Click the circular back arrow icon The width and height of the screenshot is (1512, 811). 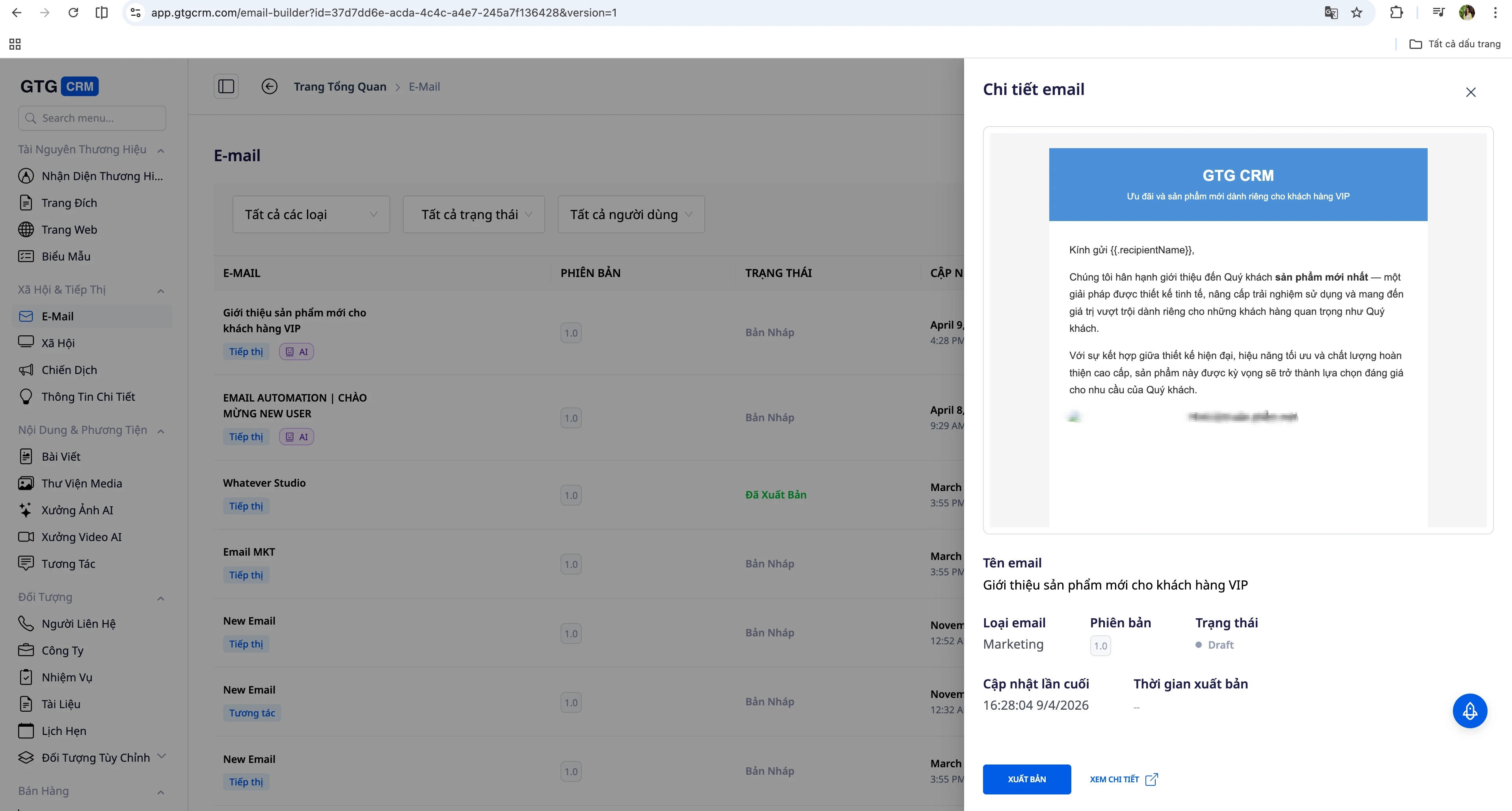point(270,87)
